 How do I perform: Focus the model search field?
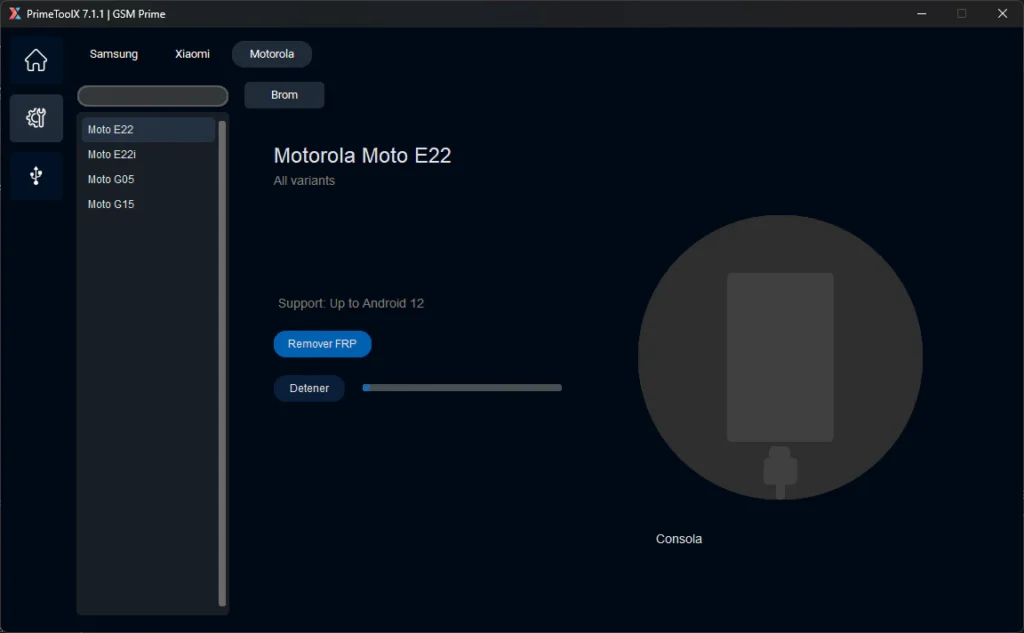coord(153,96)
